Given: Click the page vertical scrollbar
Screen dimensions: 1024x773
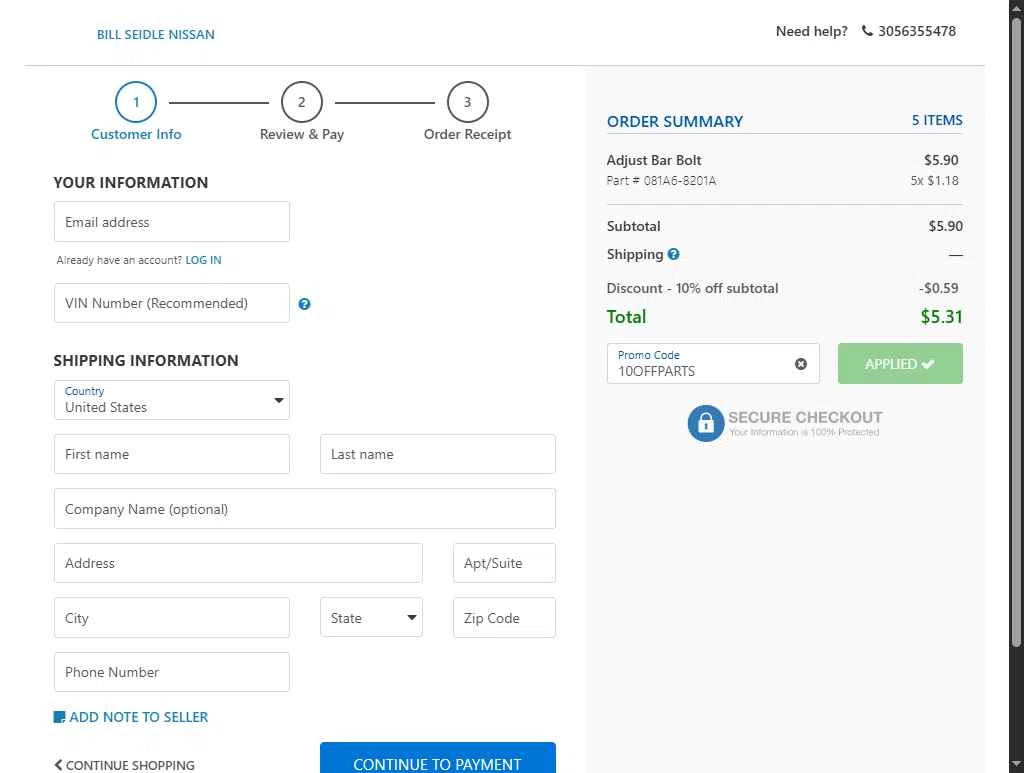Looking at the screenshot, I should click(1016, 333).
